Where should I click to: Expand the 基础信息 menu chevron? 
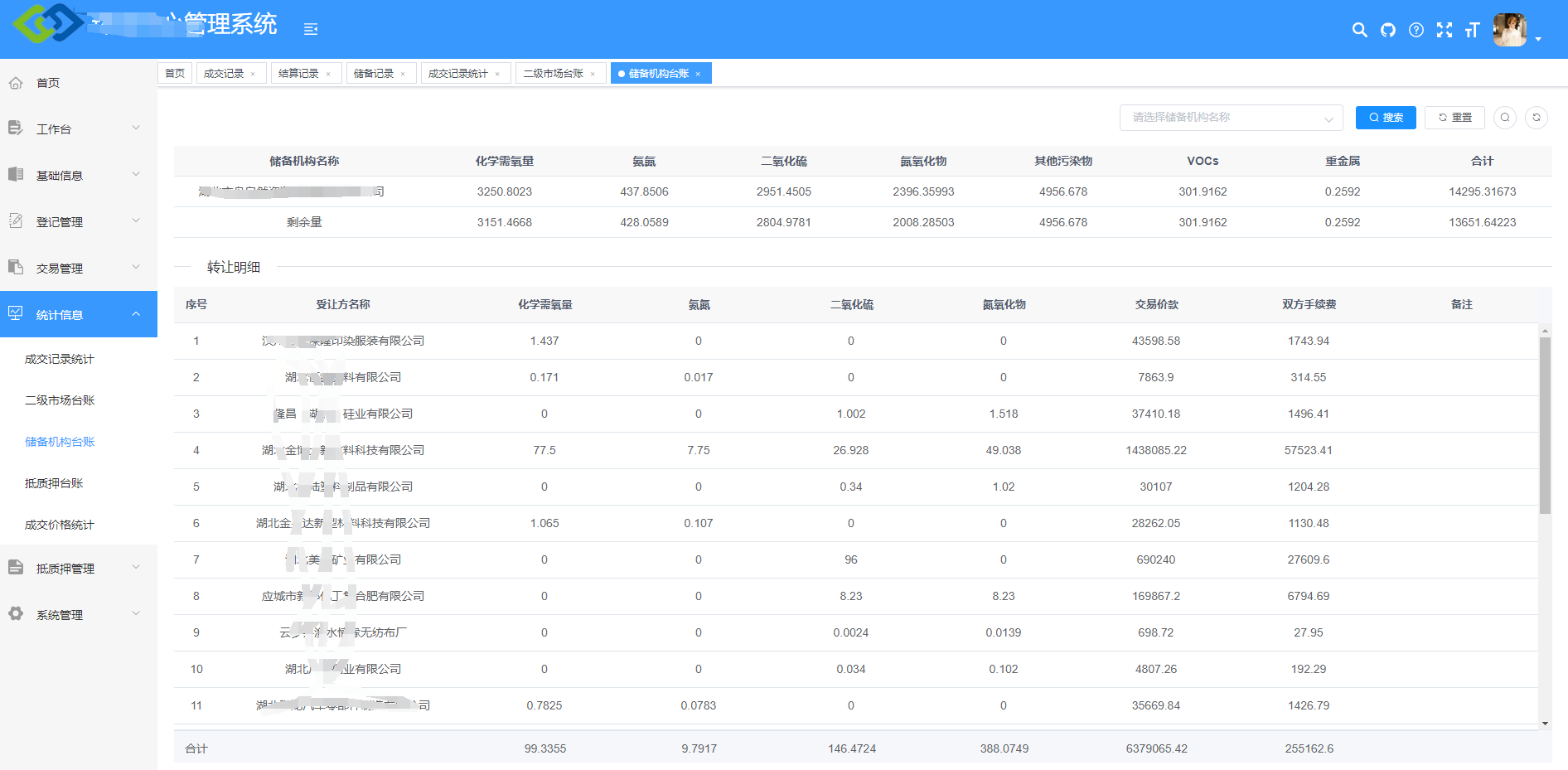pyautogui.click(x=136, y=174)
